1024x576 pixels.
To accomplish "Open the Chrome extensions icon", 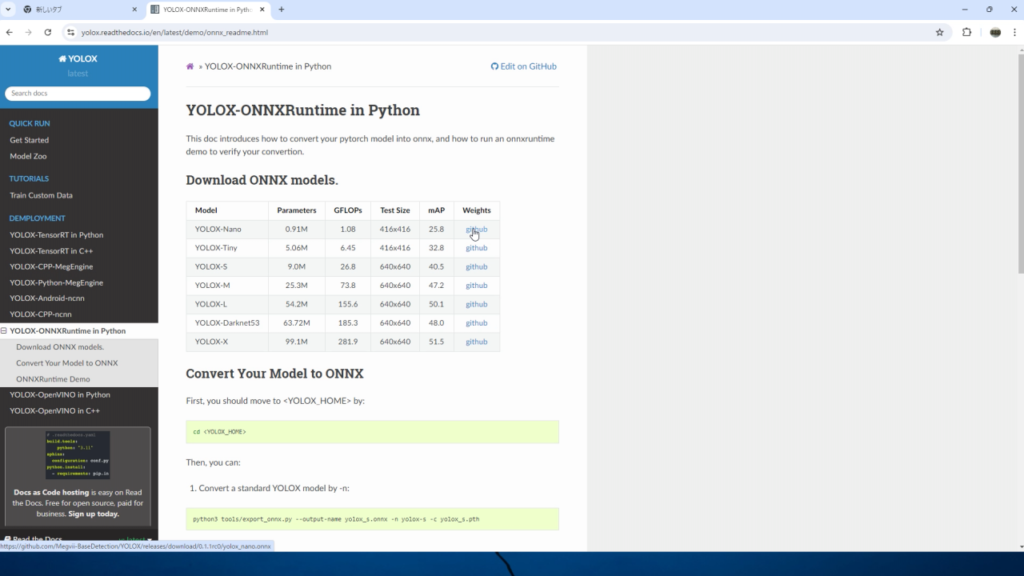I will tap(965, 32).
